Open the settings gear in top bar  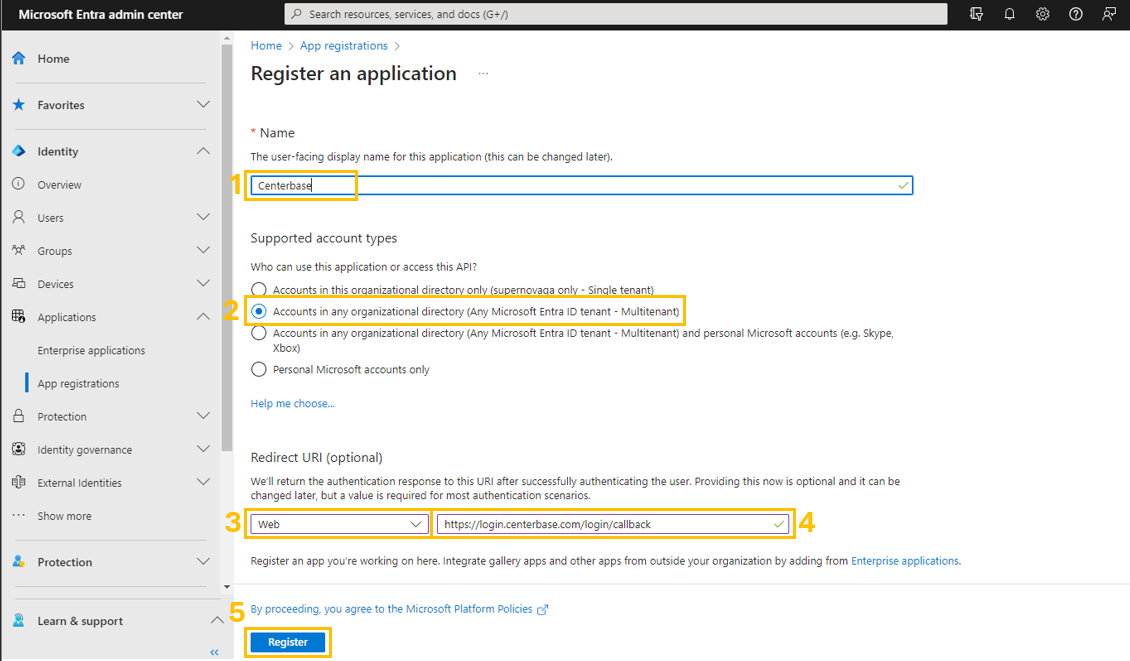[x=1043, y=14]
